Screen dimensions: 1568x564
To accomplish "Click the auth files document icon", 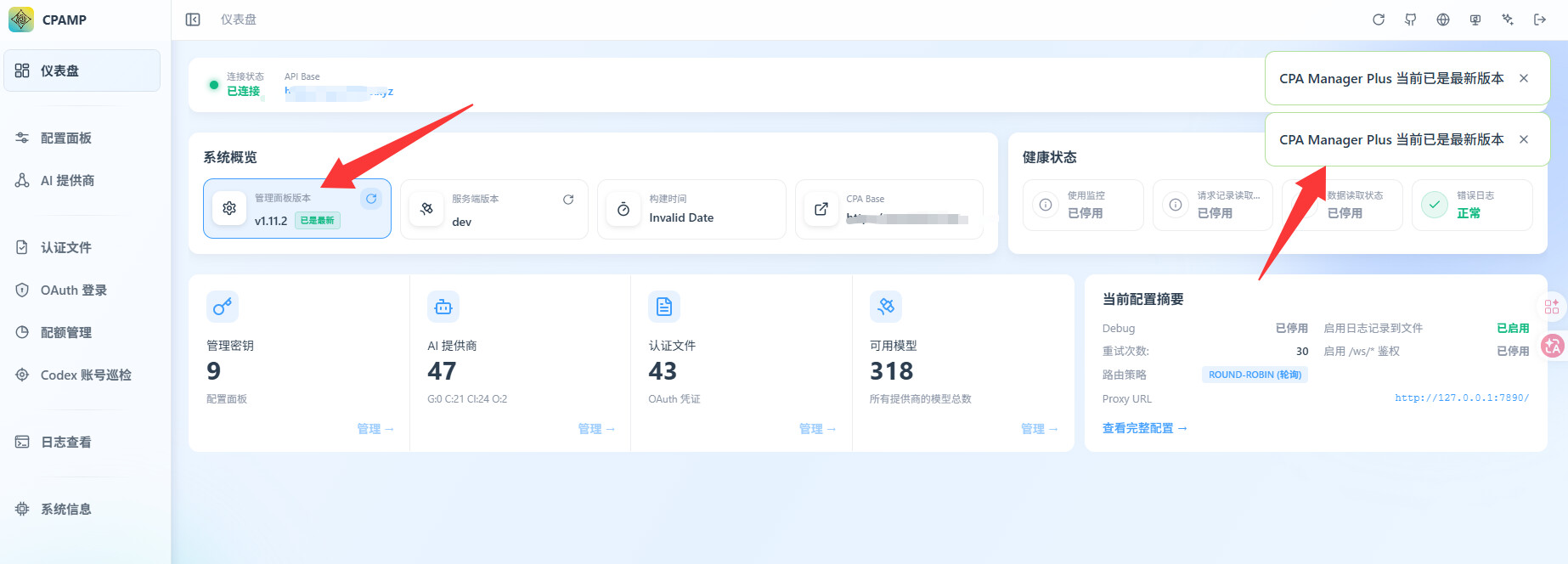I will tap(664, 307).
